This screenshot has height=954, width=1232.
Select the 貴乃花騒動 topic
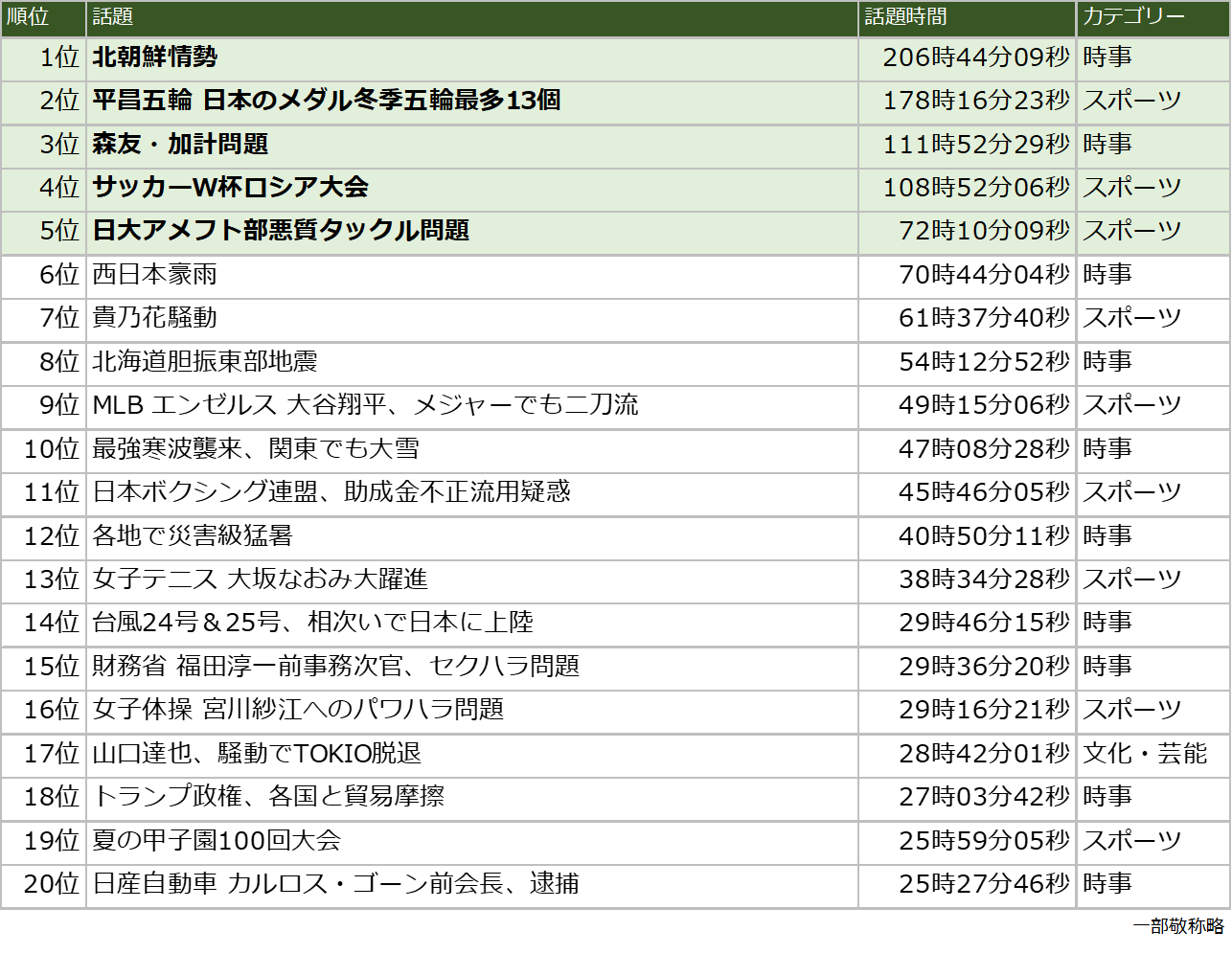tap(155, 318)
